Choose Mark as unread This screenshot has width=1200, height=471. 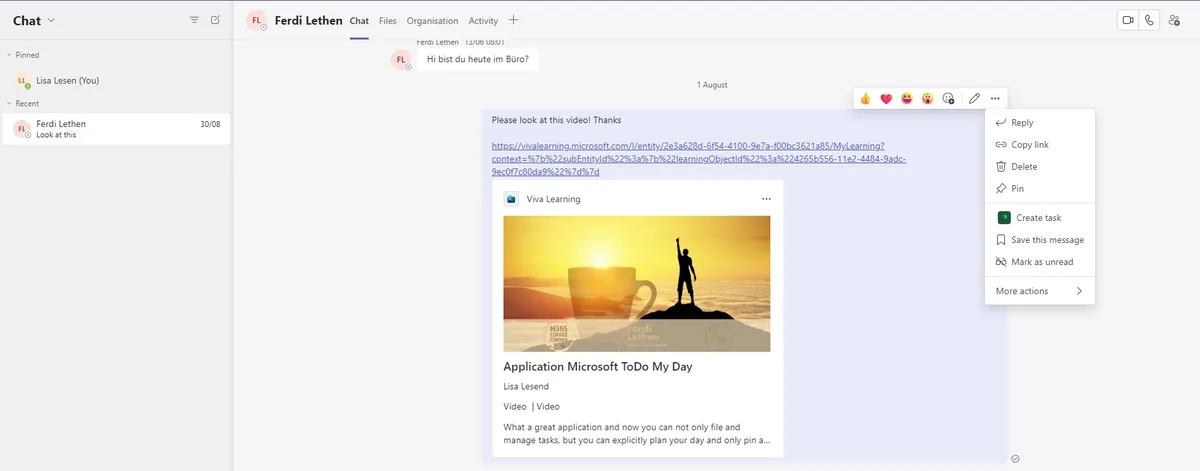(x=1040, y=262)
